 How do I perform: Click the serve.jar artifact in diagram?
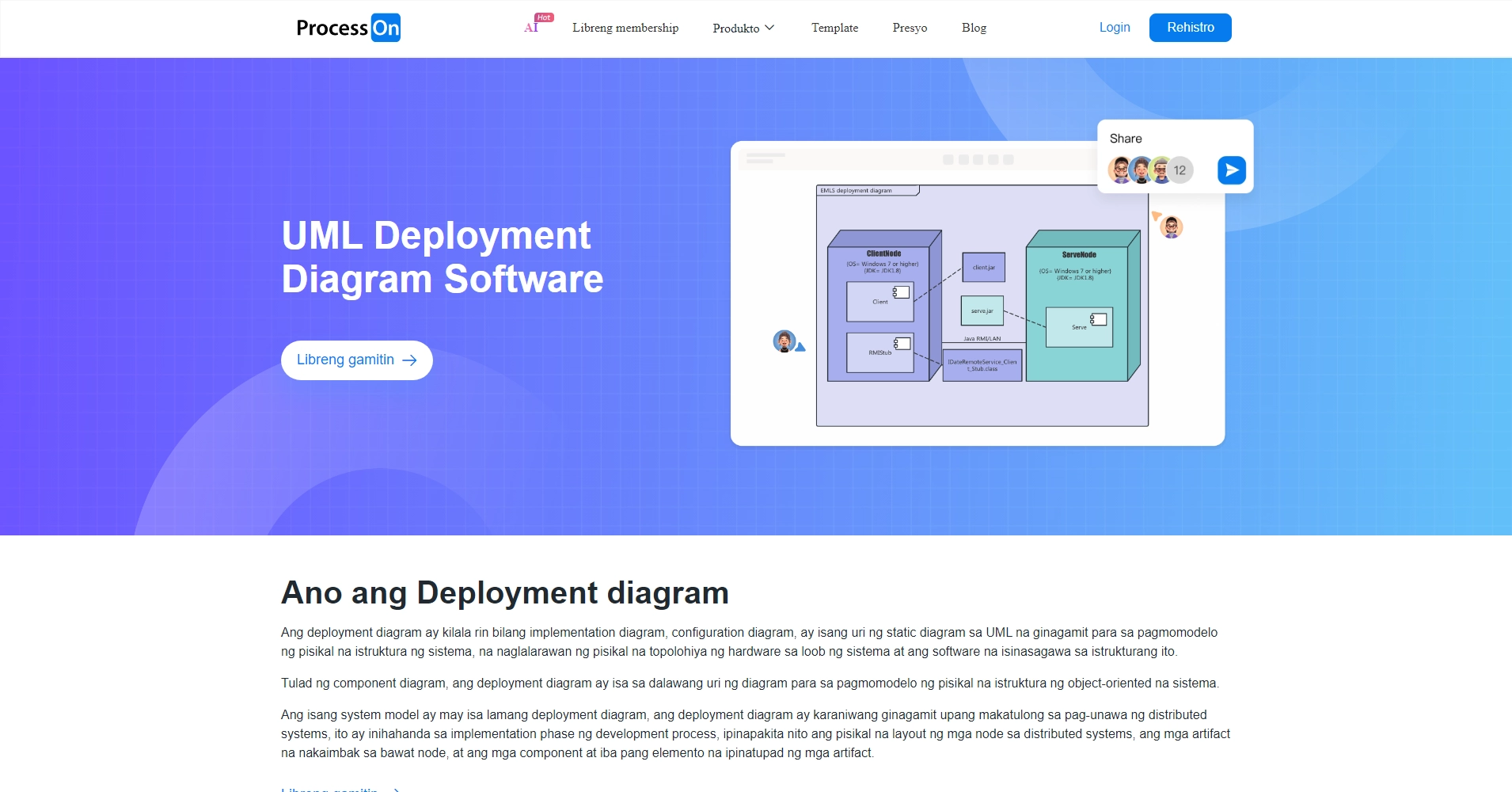point(982,310)
